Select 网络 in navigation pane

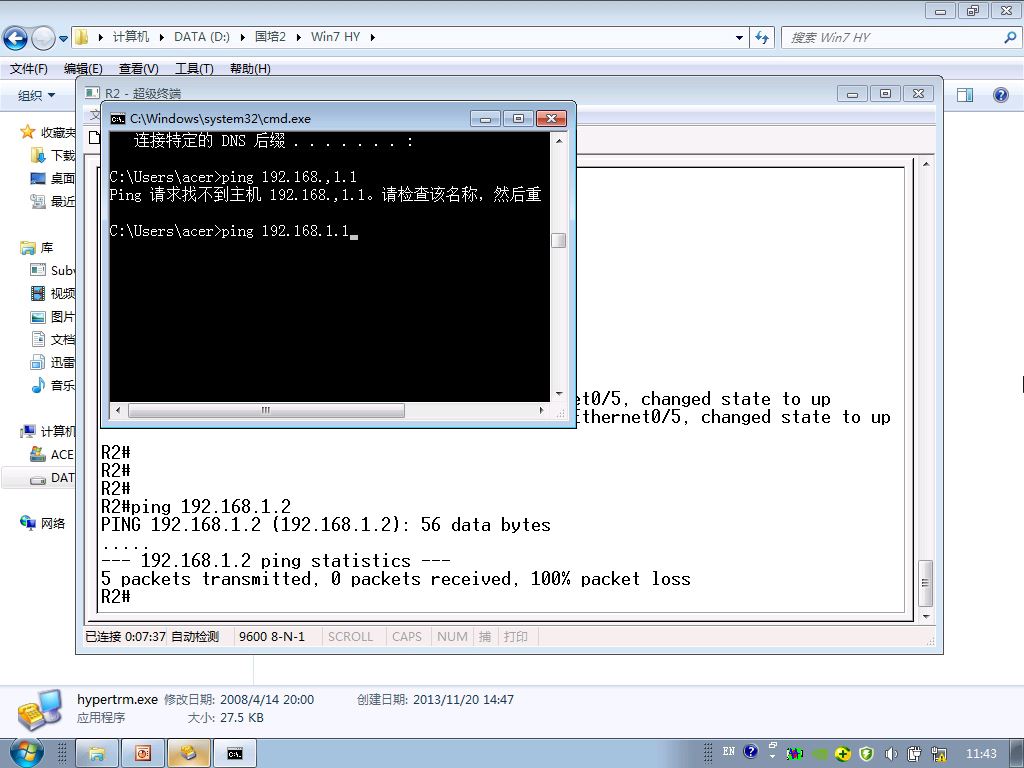pyautogui.click(x=43, y=523)
